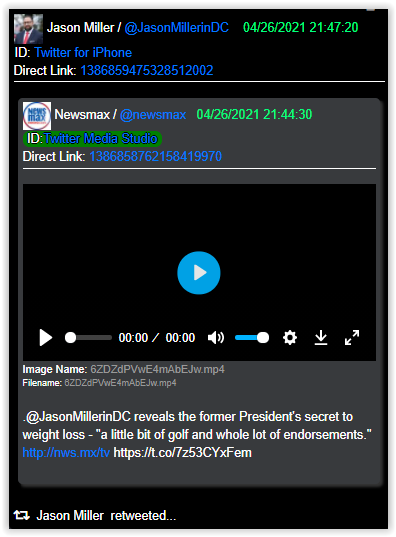
Task: Click the video seek bar handle
Action: coord(71,338)
